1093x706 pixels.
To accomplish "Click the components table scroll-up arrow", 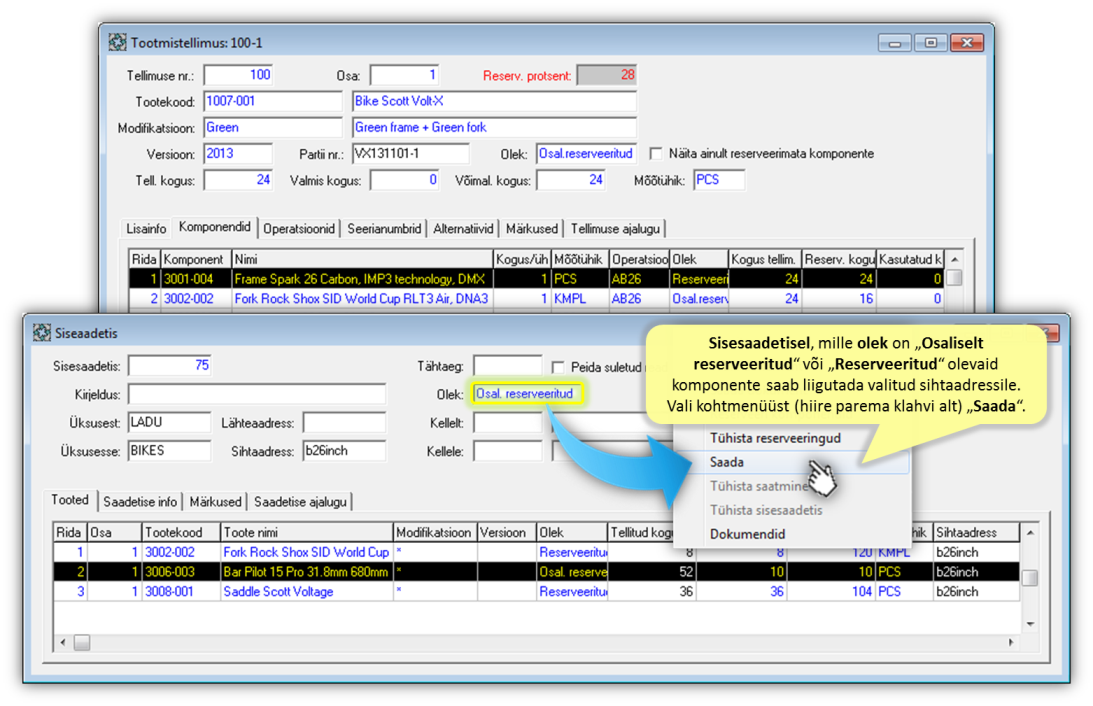I will point(954,259).
